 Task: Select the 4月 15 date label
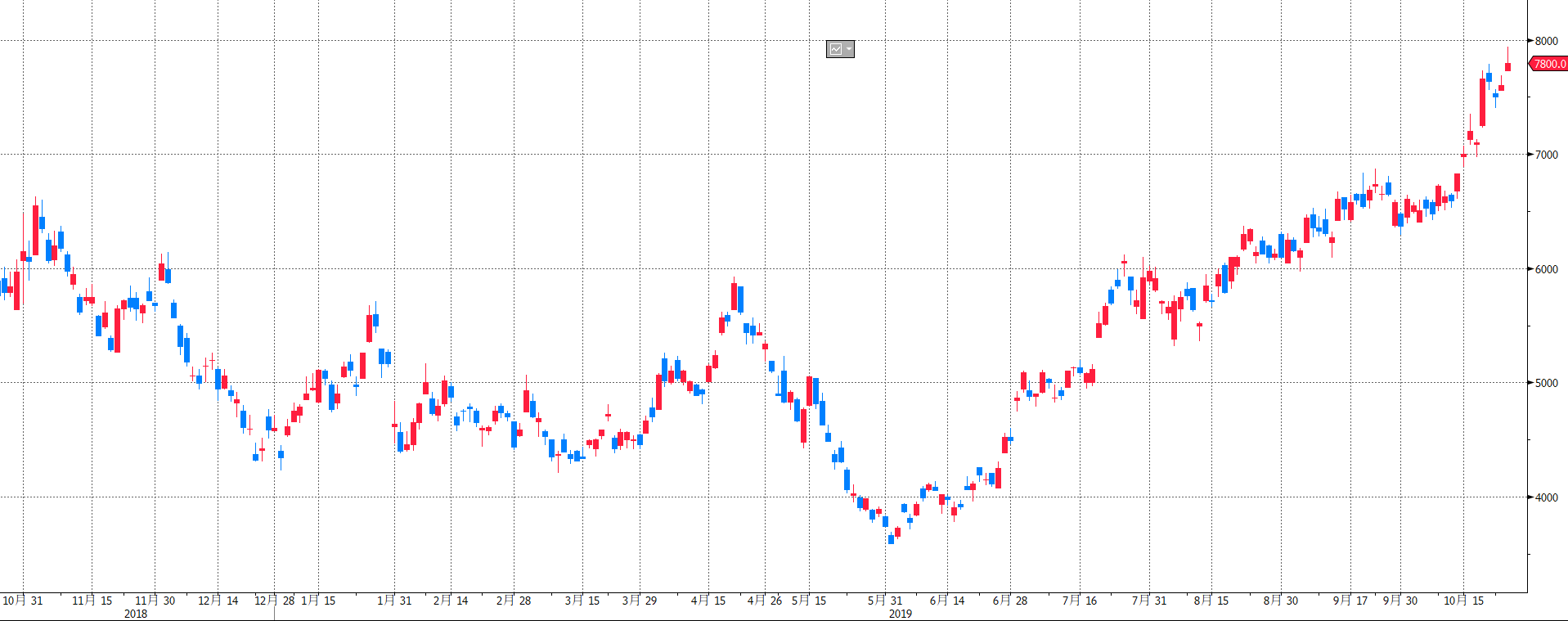tap(708, 601)
